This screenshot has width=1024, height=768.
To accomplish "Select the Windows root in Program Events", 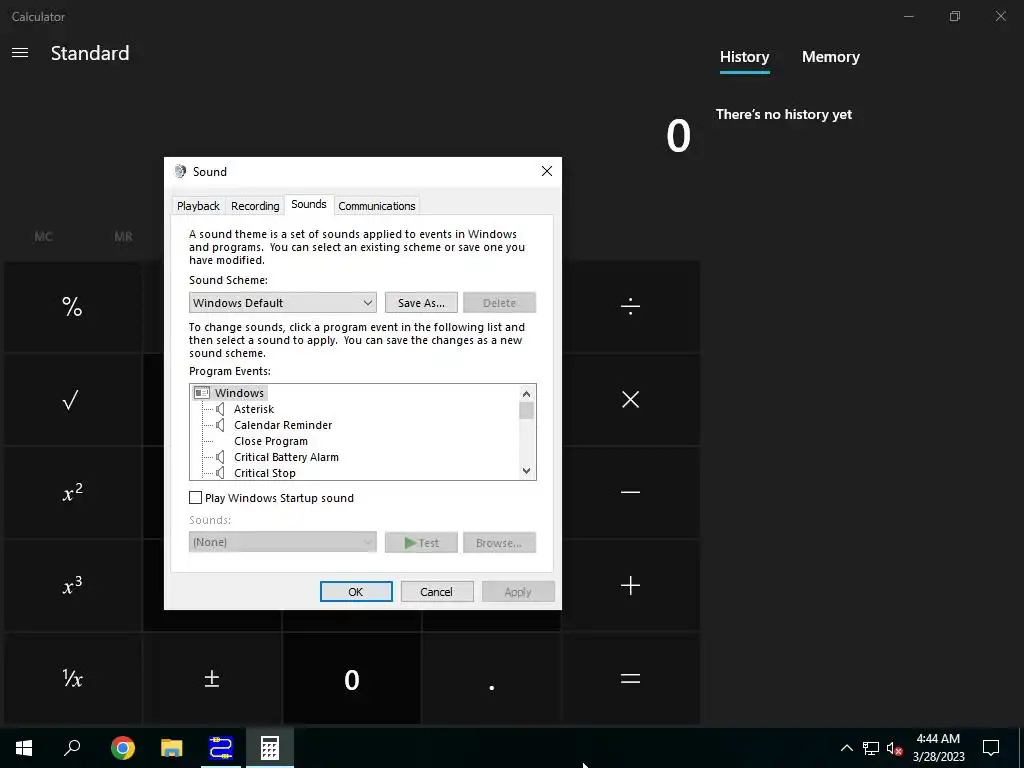I will [239, 392].
